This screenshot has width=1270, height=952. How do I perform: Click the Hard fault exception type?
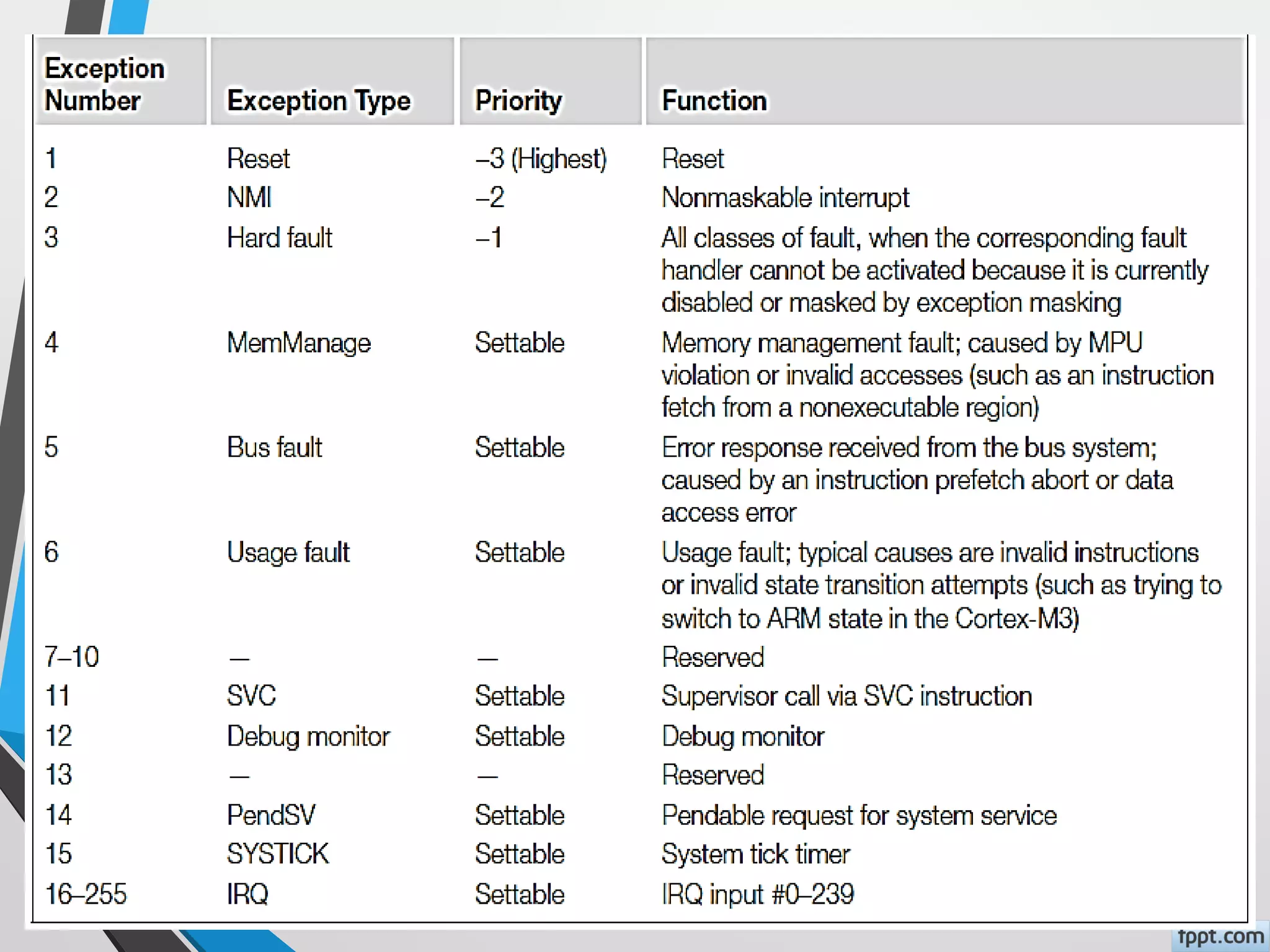pyautogui.click(x=280, y=238)
